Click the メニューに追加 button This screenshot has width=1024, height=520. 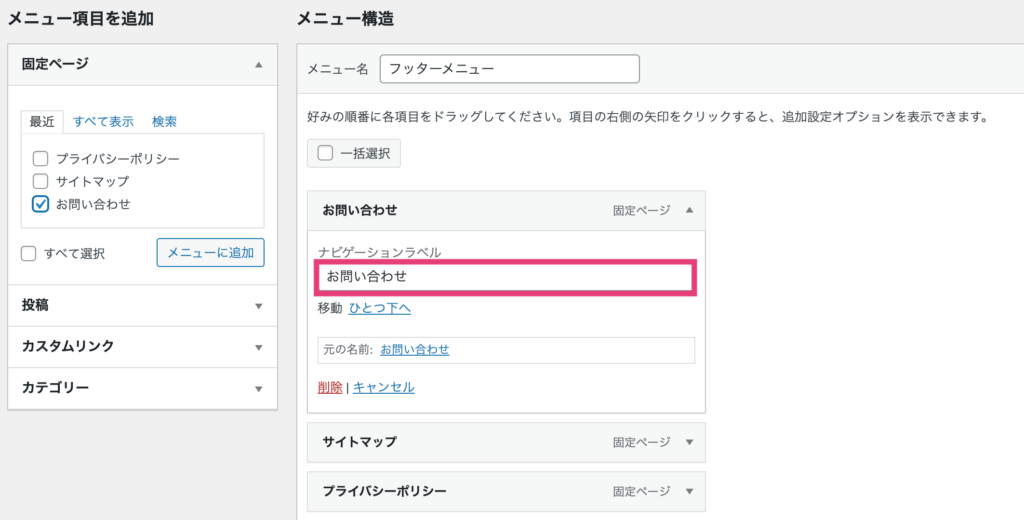210,252
